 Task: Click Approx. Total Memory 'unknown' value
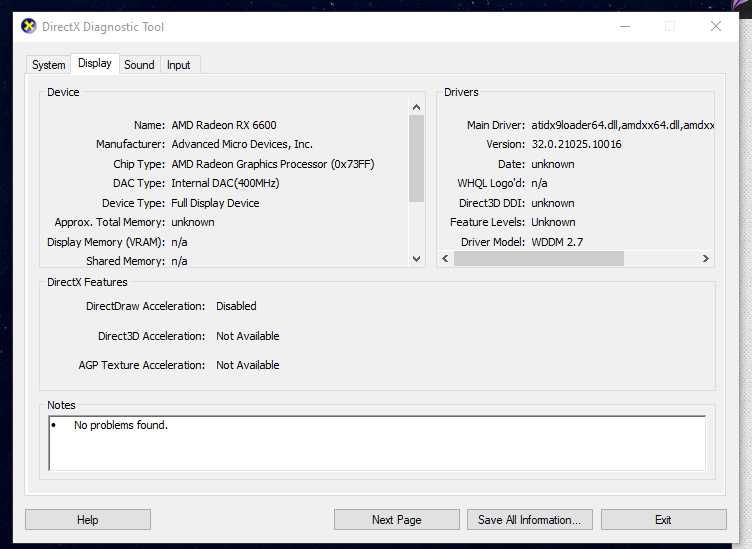[x=193, y=222]
